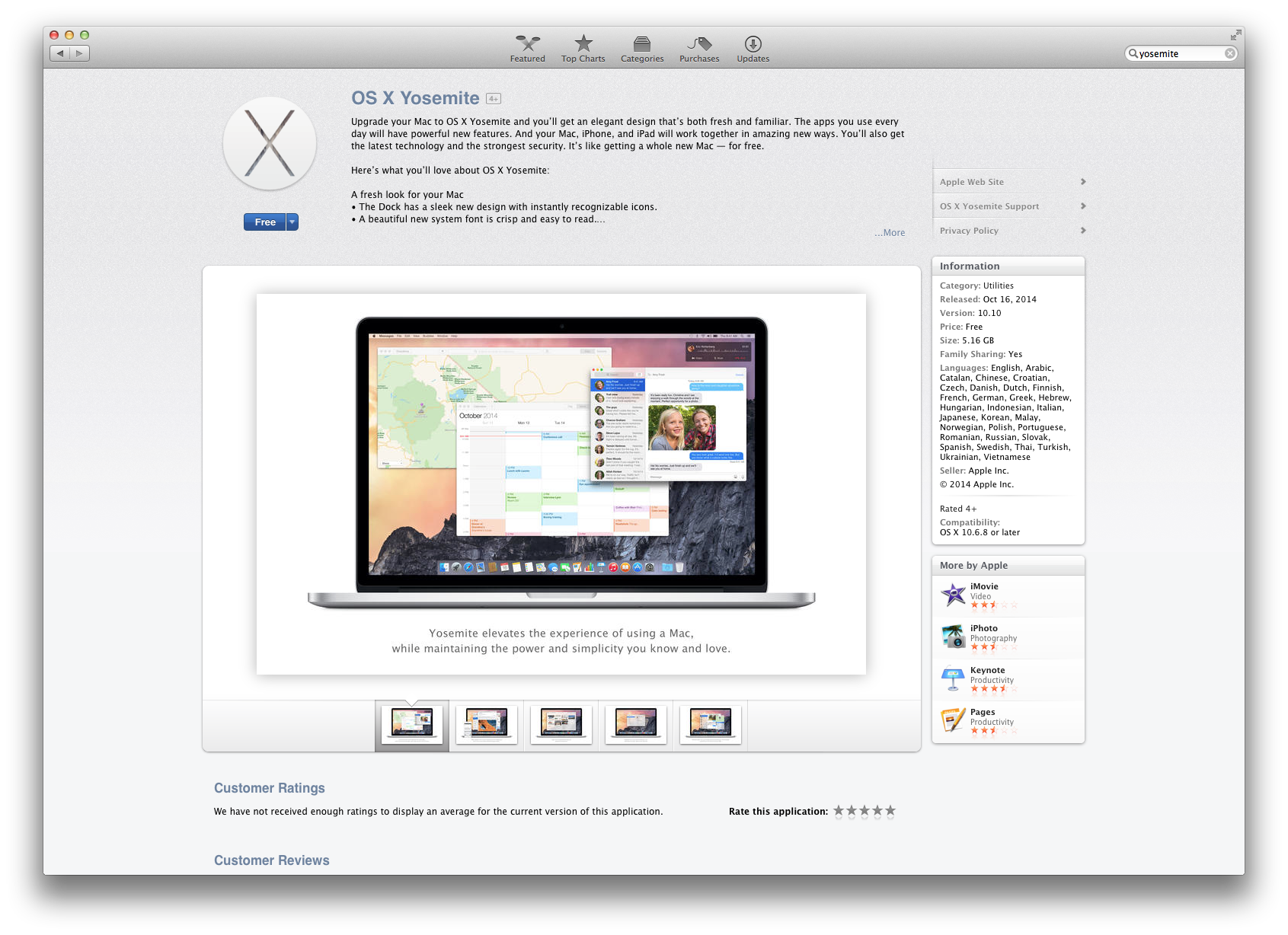Click the yosemite search field
This screenshot has width=1288, height=935.
[x=1181, y=53]
